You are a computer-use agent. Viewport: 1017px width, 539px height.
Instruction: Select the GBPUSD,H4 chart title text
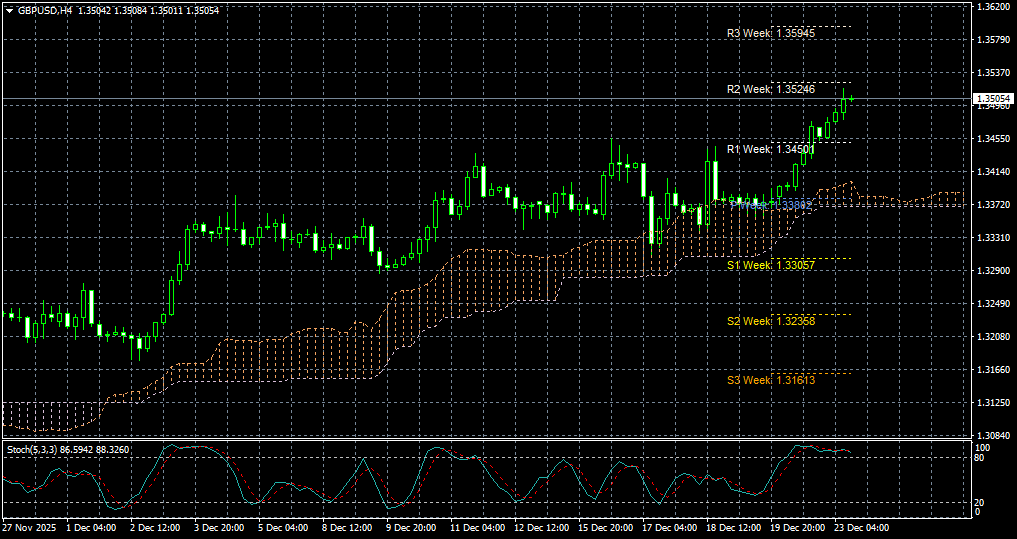45,10
